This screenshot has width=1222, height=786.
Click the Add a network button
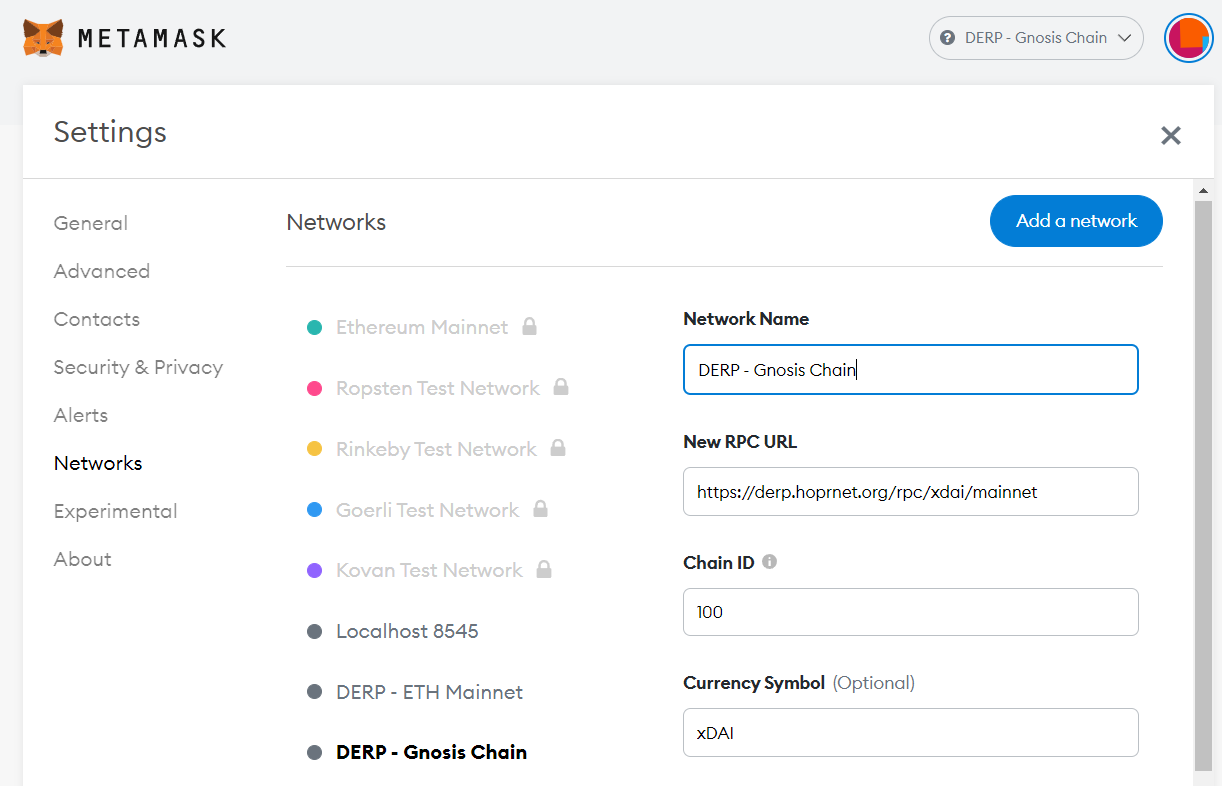1076,221
